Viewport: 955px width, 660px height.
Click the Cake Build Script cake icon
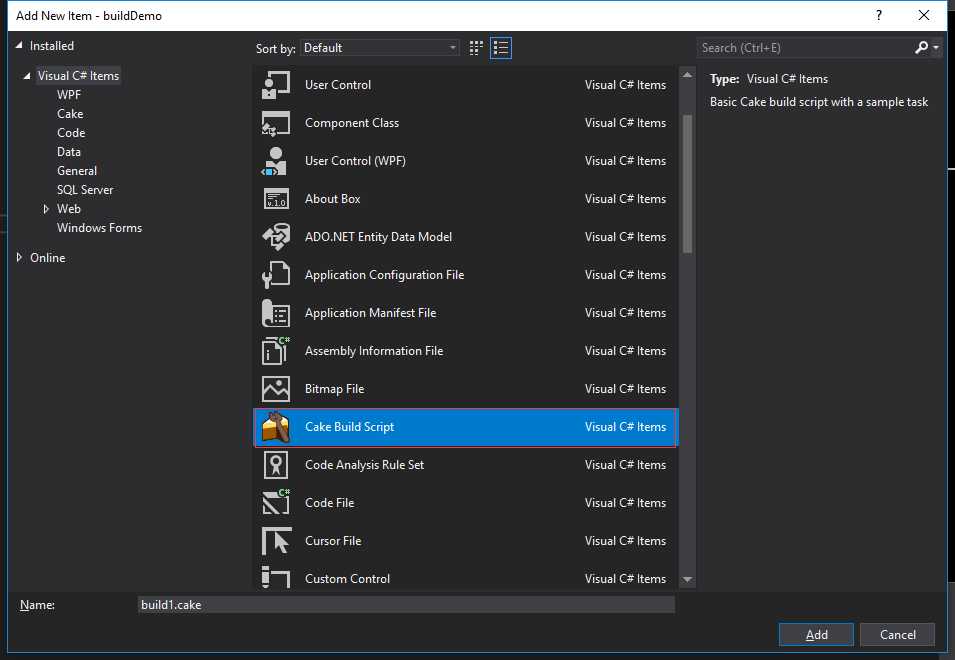click(276, 427)
